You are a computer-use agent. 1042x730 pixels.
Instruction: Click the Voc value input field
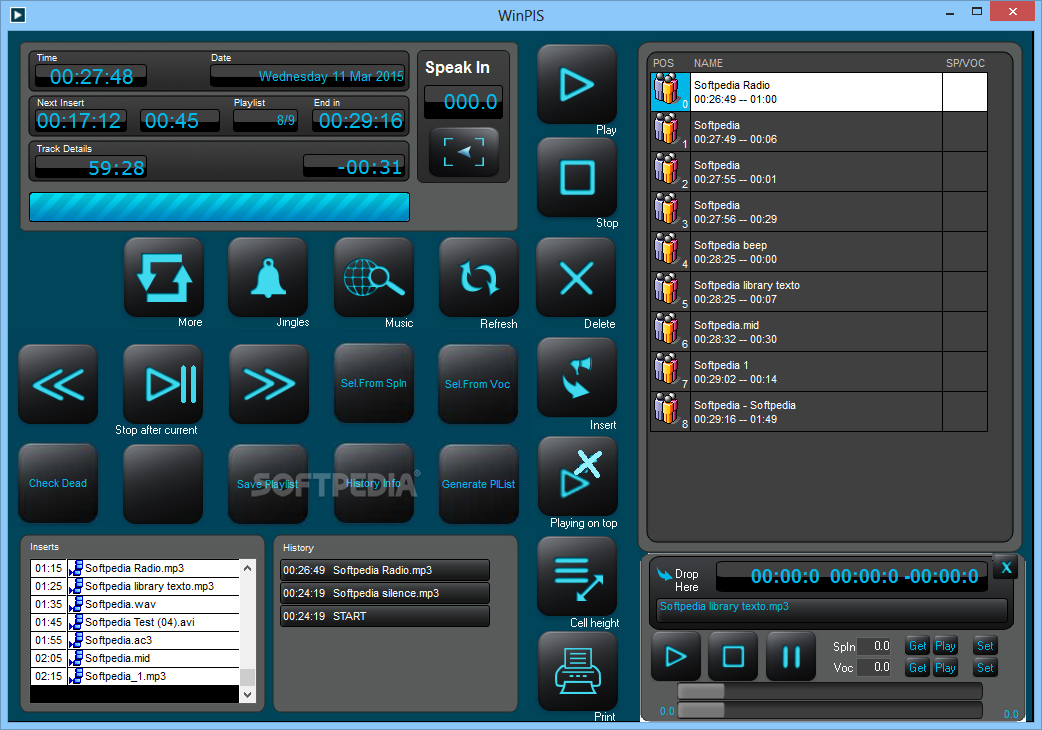click(x=874, y=667)
